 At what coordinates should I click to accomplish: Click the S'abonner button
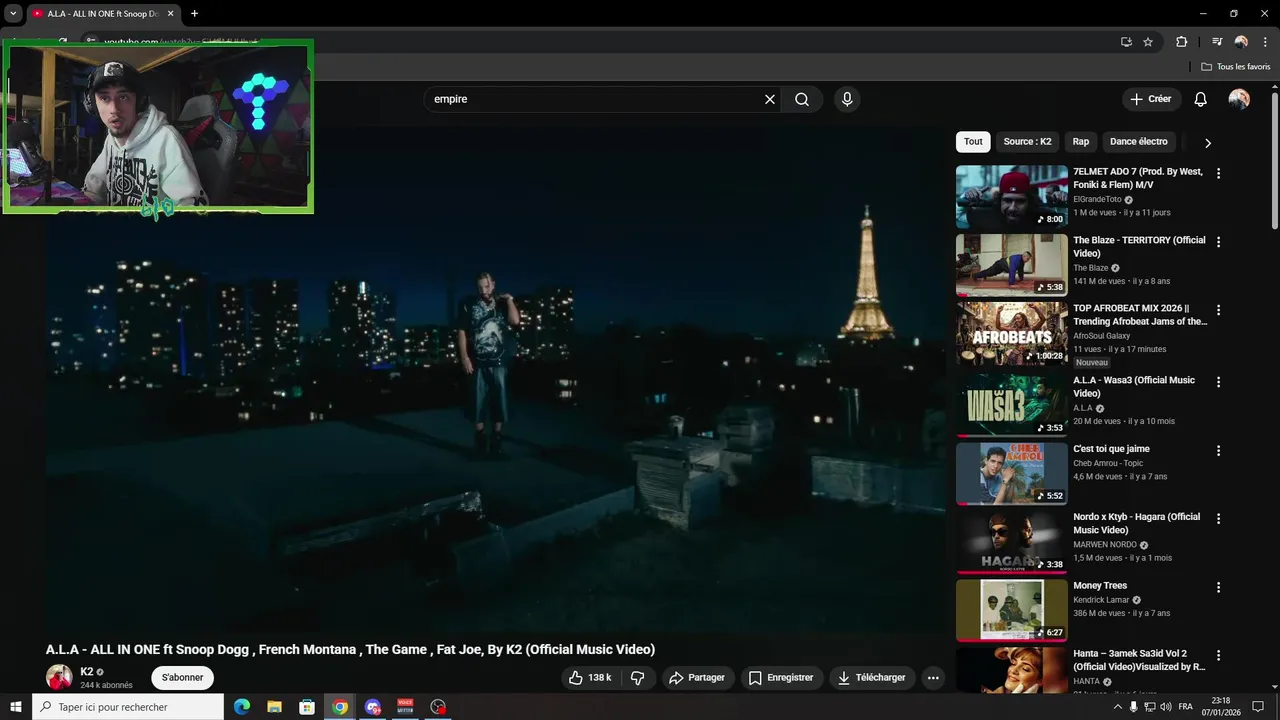(182, 677)
